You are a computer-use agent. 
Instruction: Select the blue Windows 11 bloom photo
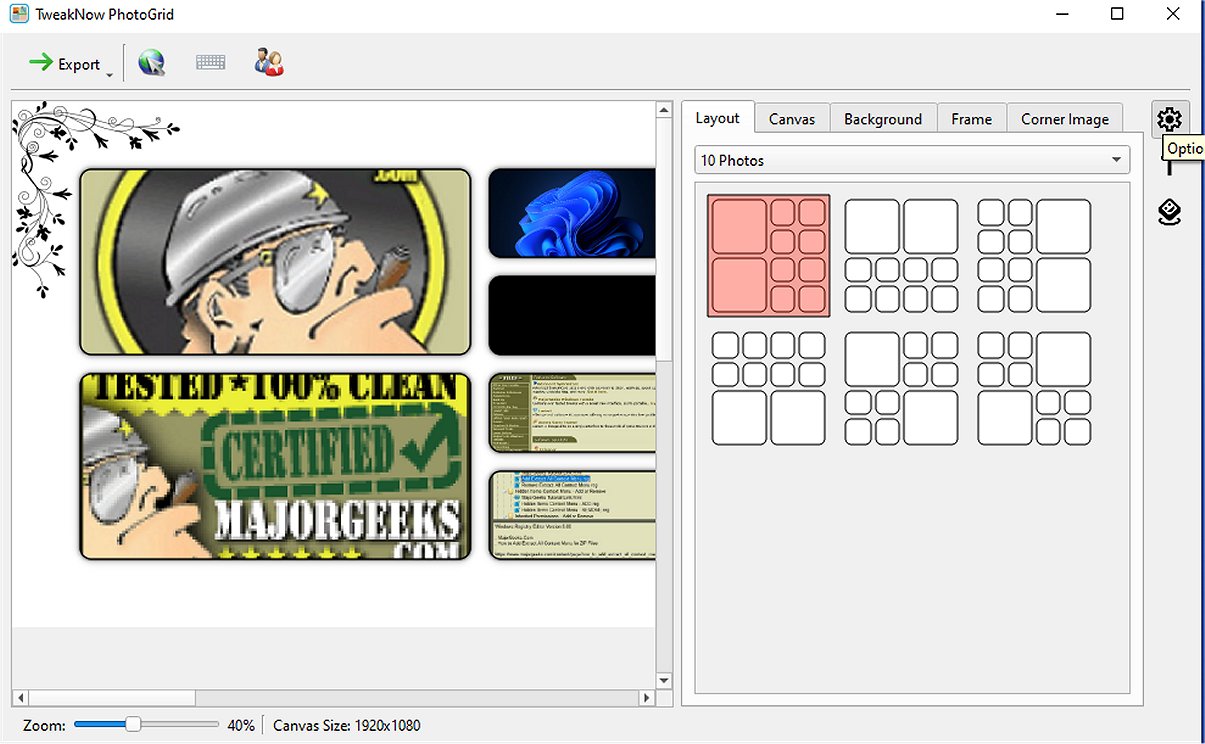572,213
